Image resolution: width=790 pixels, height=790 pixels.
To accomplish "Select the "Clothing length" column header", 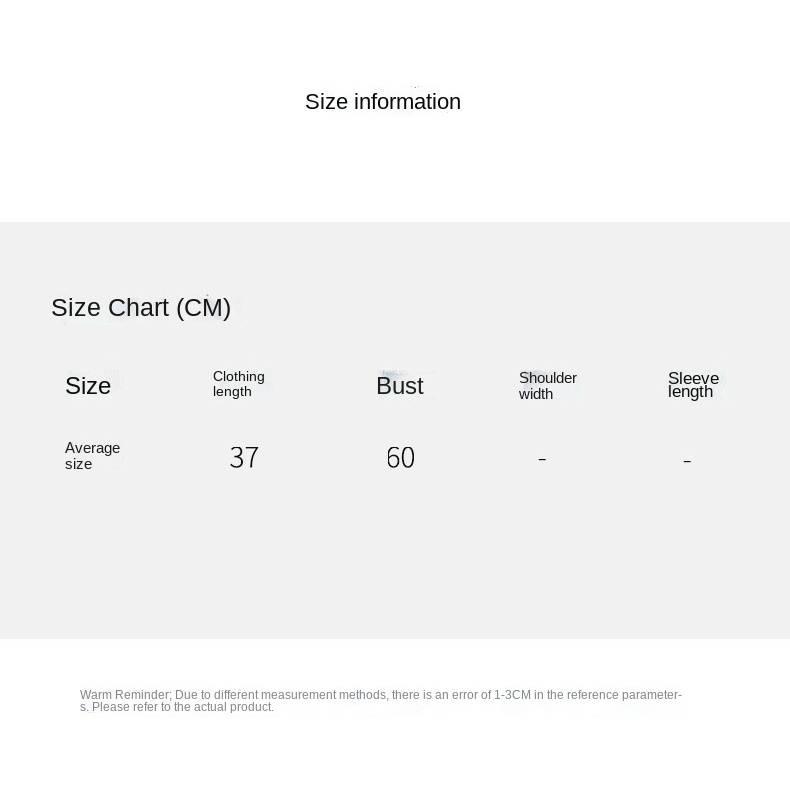I will coord(238,384).
